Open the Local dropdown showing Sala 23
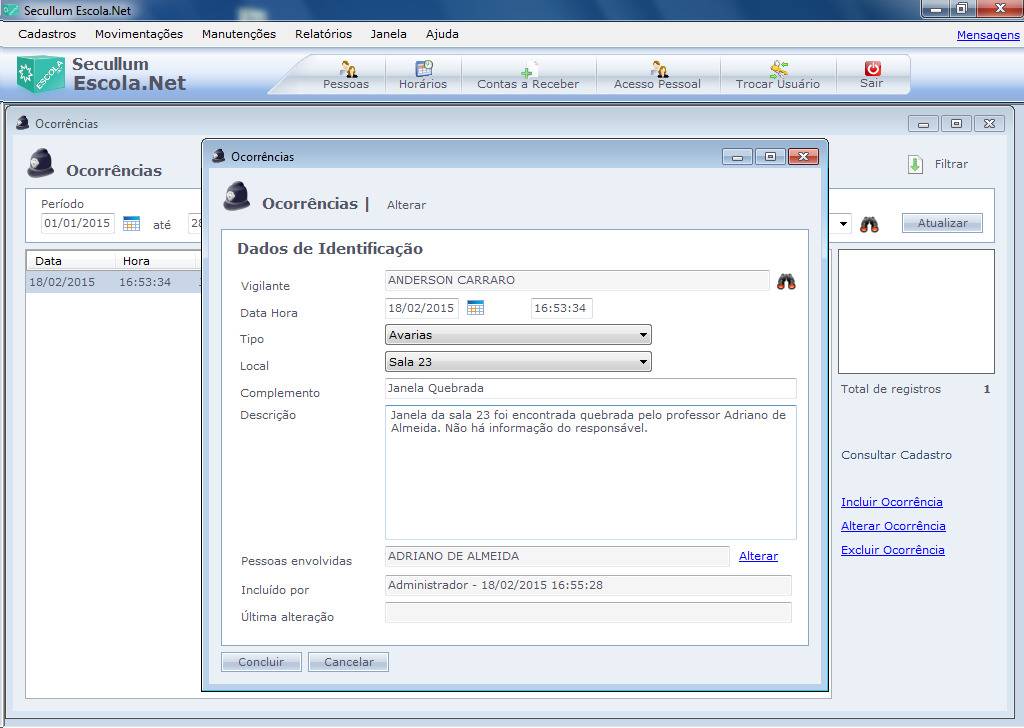 point(518,362)
